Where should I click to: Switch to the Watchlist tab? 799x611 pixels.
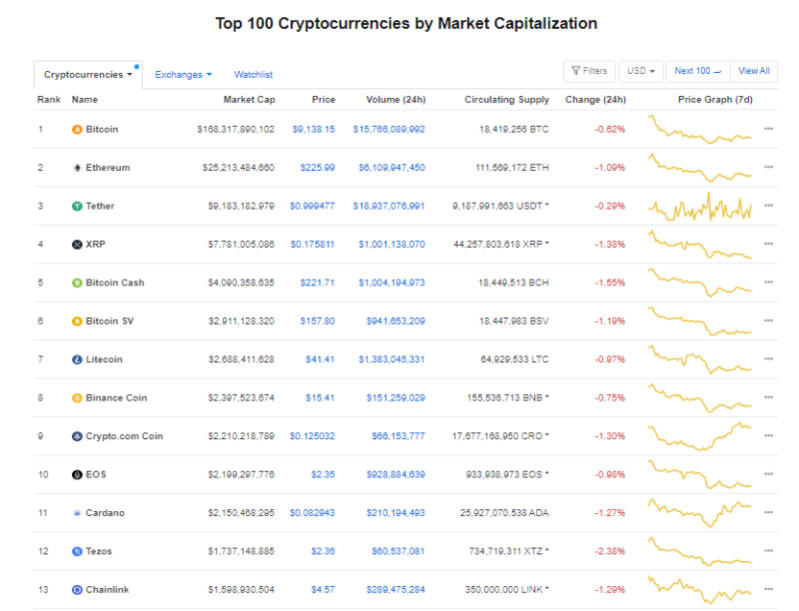tap(253, 74)
